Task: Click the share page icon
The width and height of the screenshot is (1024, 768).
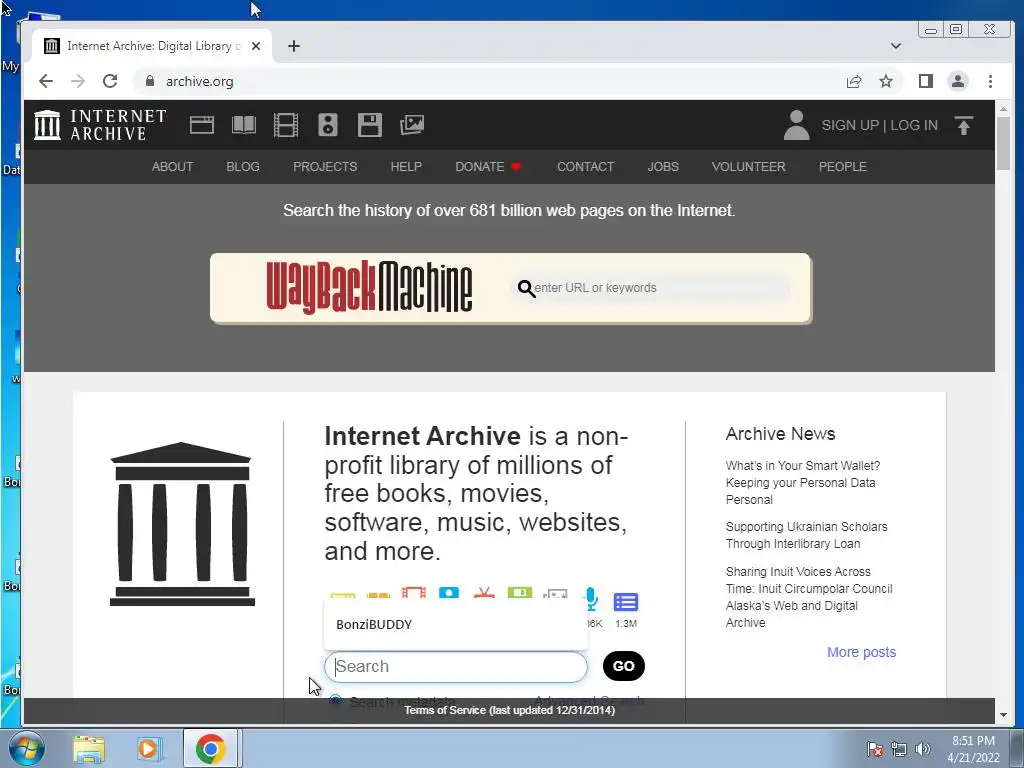Action: coord(854,81)
